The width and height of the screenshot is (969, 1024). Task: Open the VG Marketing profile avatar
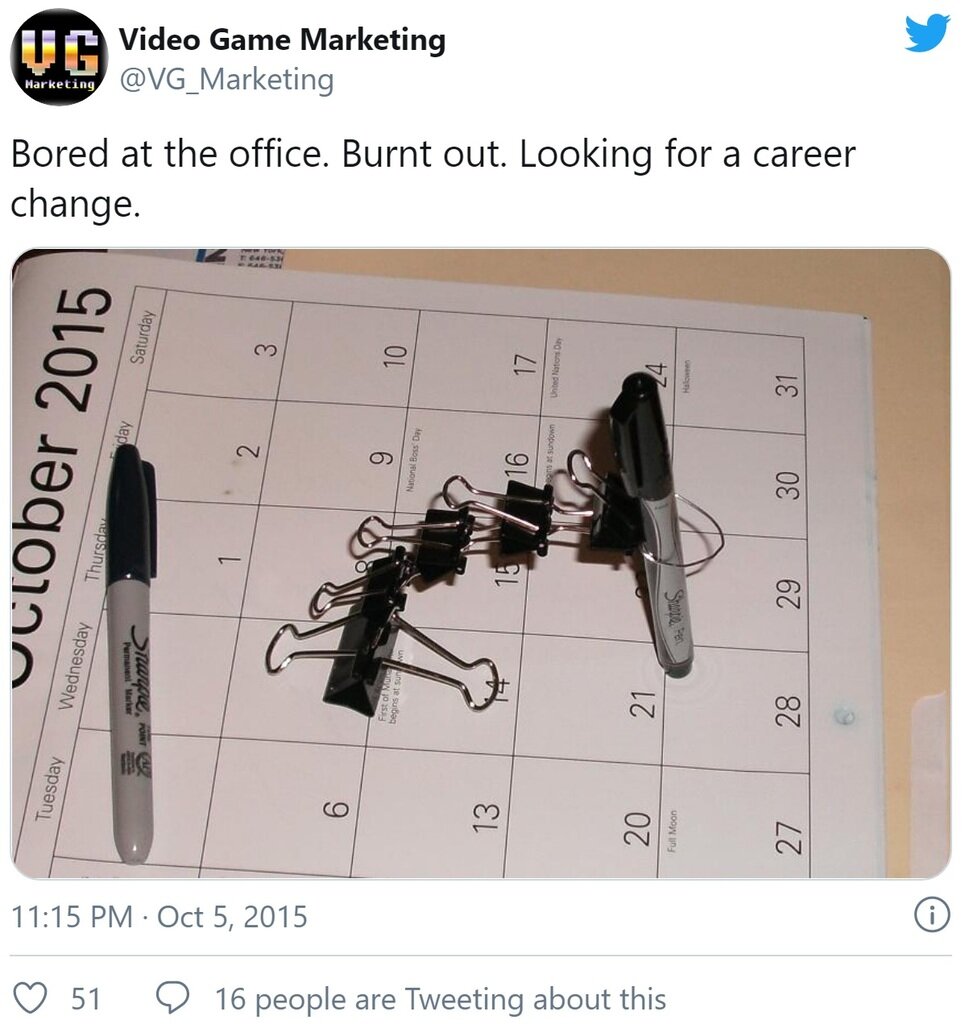(59, 57)
